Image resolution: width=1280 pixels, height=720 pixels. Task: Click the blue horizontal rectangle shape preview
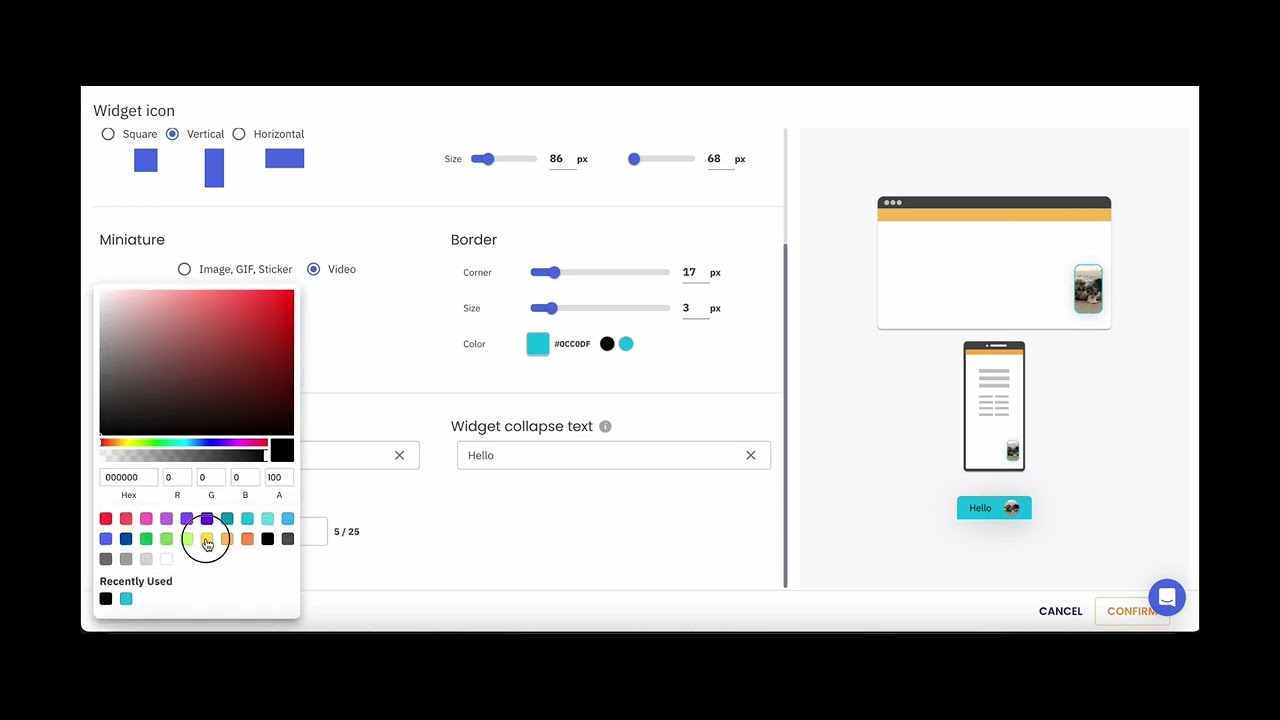(285, 158)
